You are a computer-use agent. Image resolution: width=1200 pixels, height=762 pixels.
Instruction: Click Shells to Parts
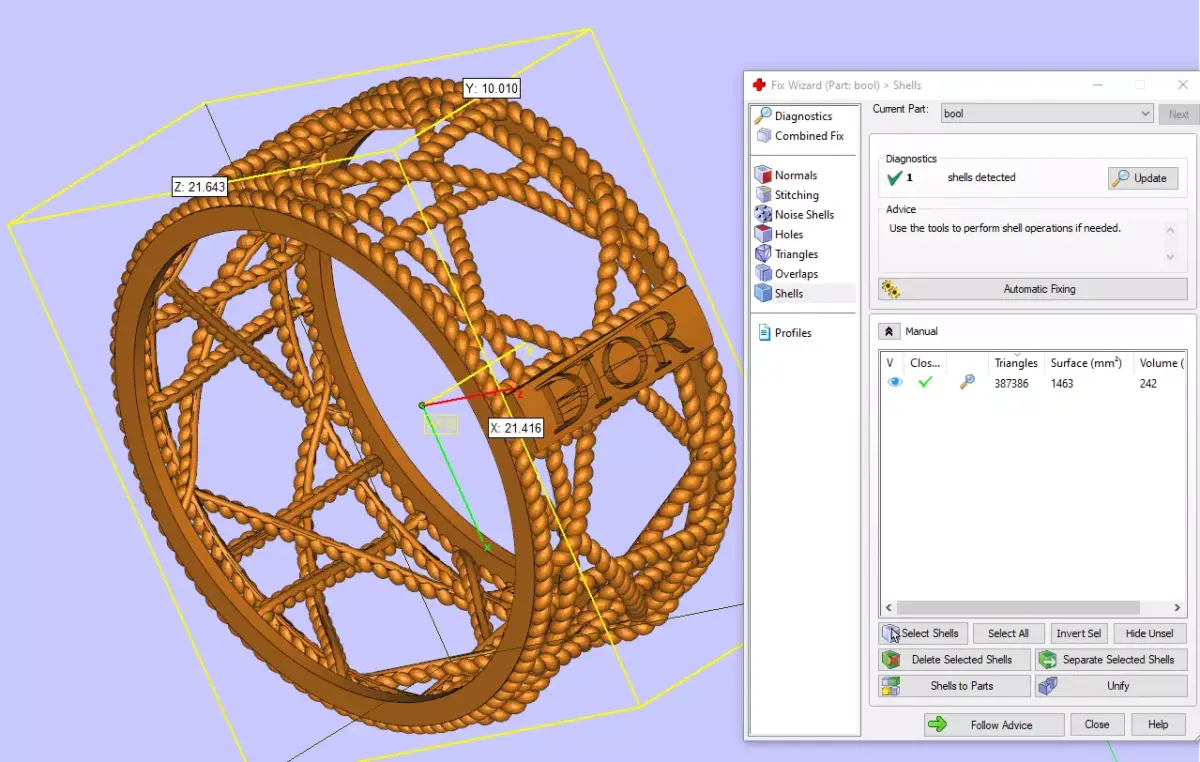tap(954, 686)
